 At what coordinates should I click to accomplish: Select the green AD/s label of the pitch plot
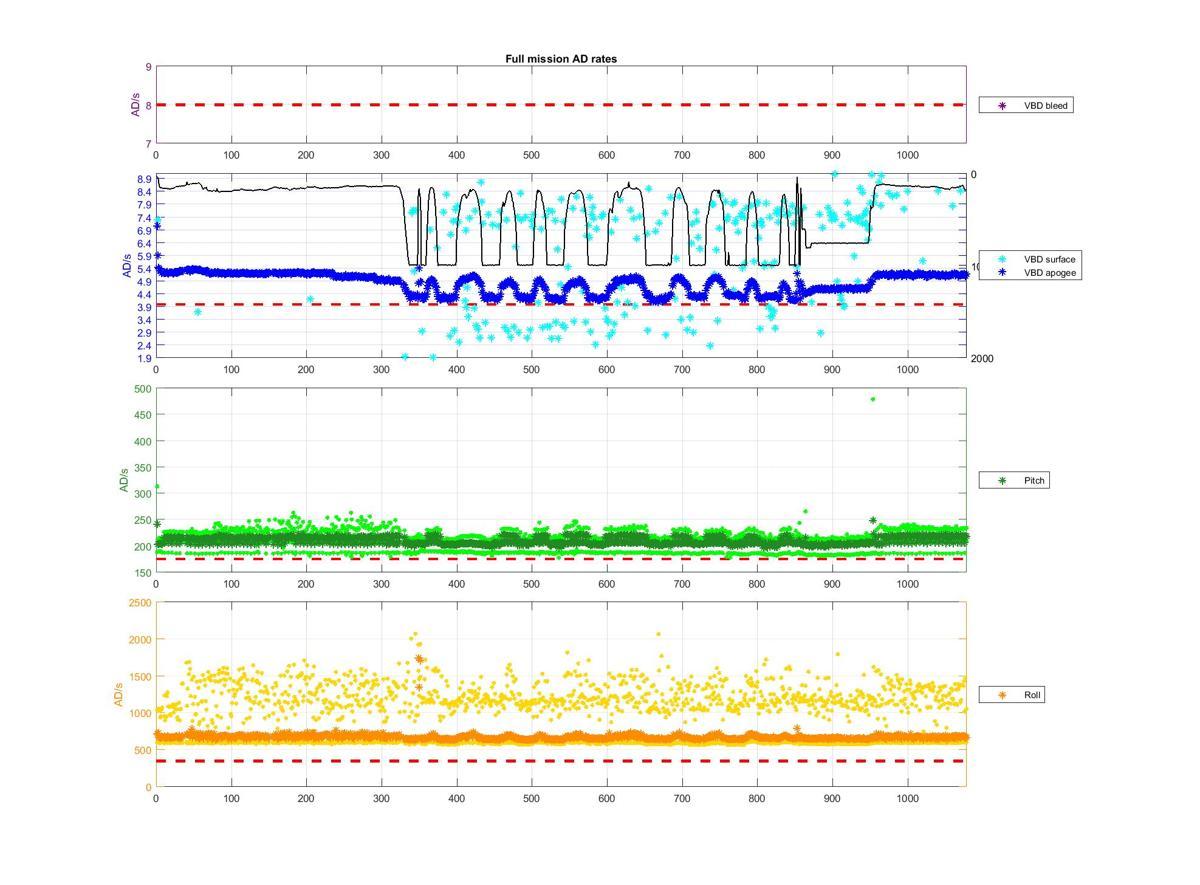click(x=124, y=480)
